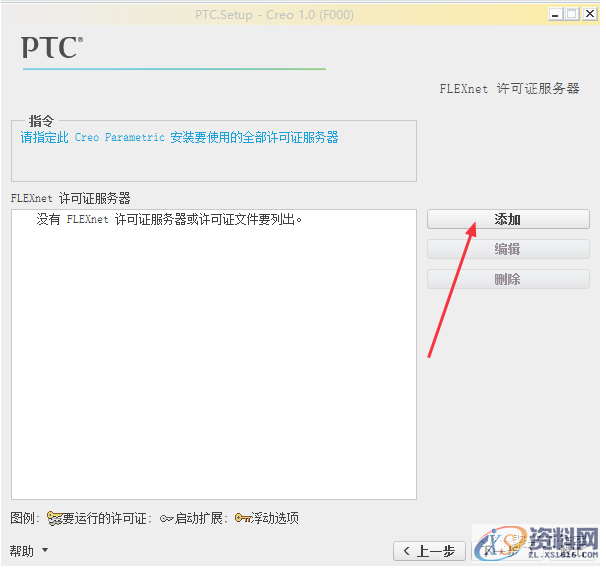Click the PTC logo
606x568 pixels.
click(52, 47)
